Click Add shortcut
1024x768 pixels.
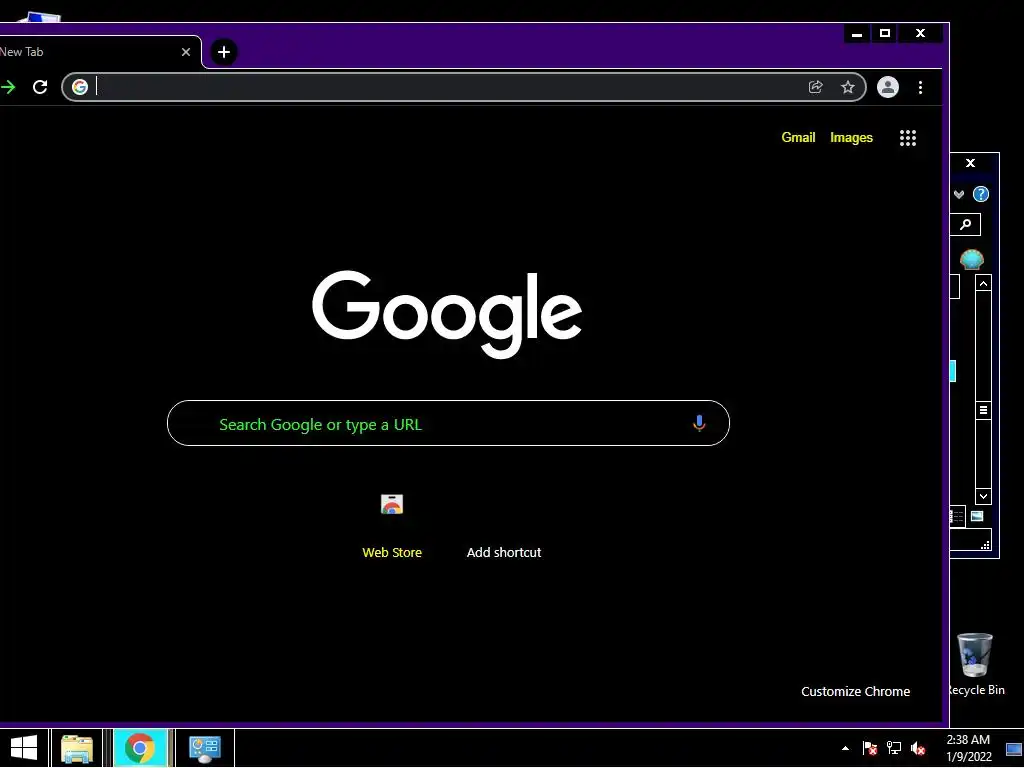[x=504, y=552]
